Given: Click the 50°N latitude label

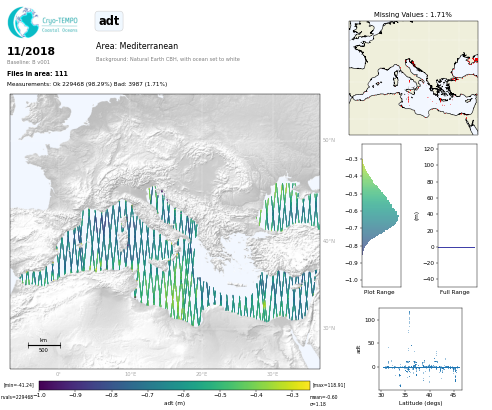Looking at the screenshot, I should [329, 140].
